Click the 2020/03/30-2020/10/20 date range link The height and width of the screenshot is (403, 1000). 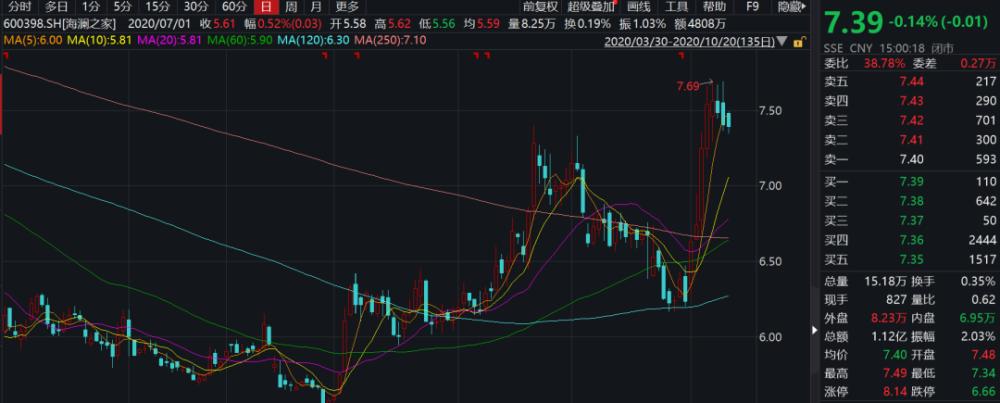click(688, 42)
